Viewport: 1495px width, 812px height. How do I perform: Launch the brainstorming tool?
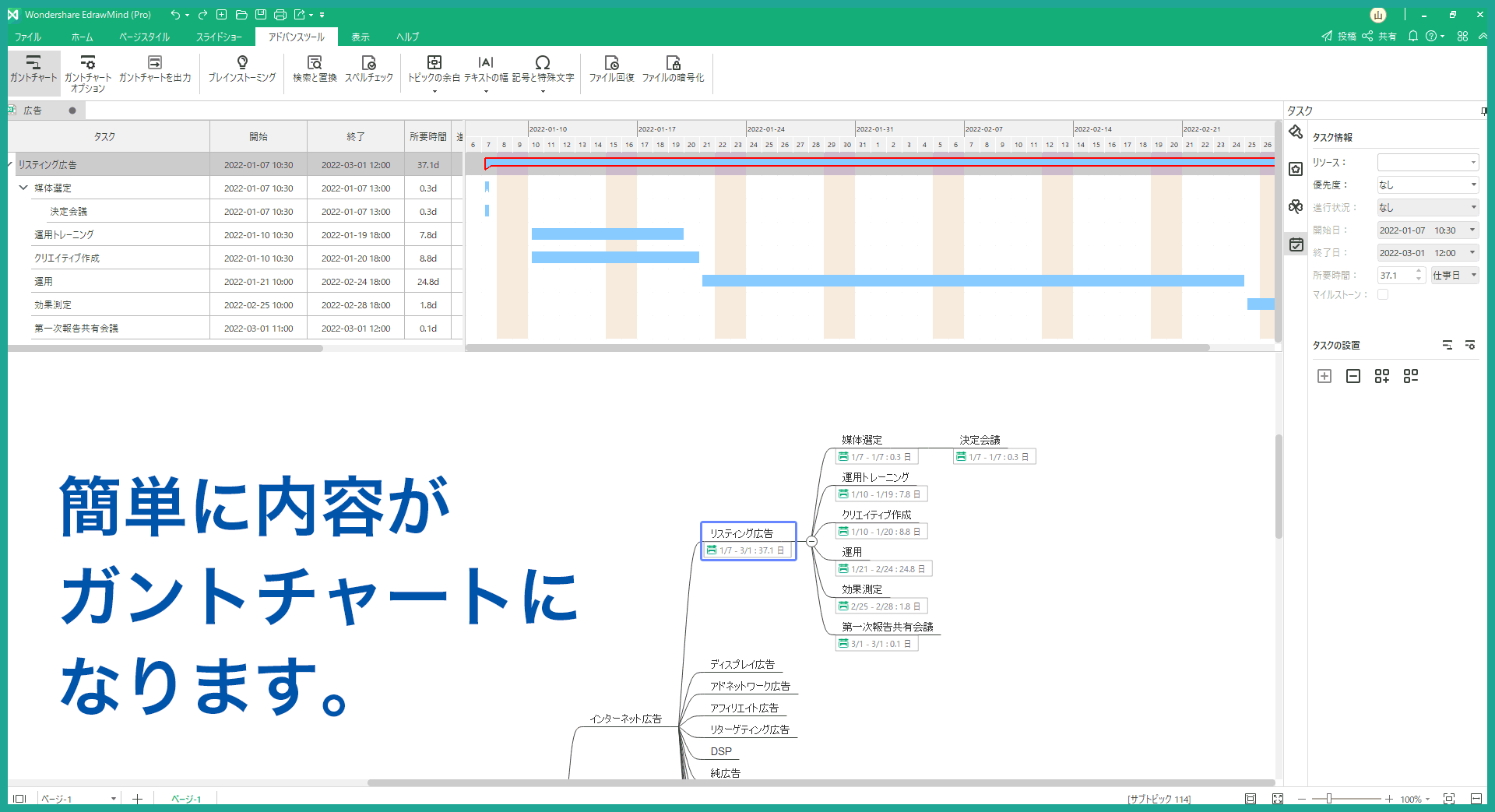coord(241,69)
